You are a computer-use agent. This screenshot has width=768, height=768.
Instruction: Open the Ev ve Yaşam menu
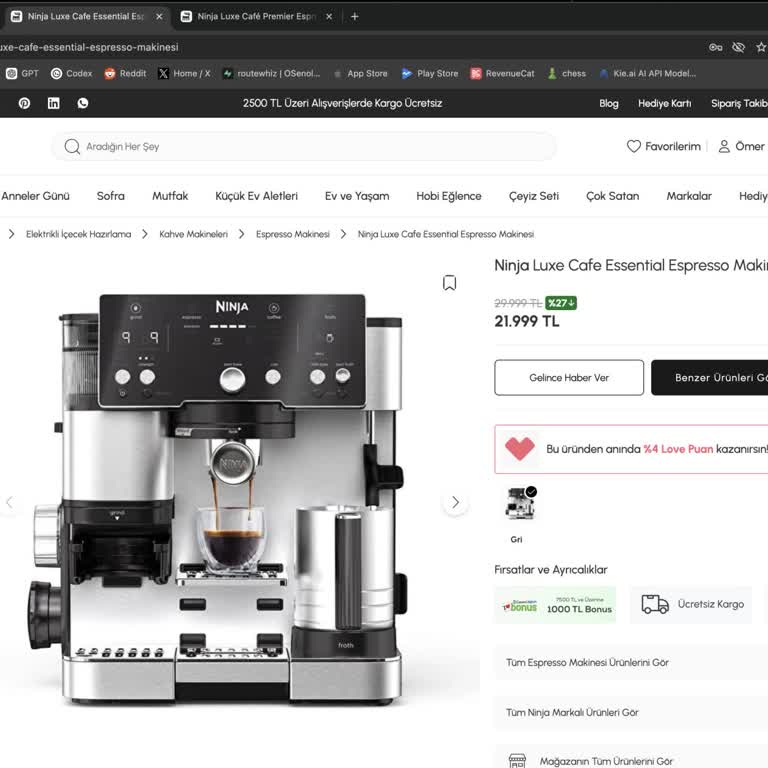click(x=357, y=196)
